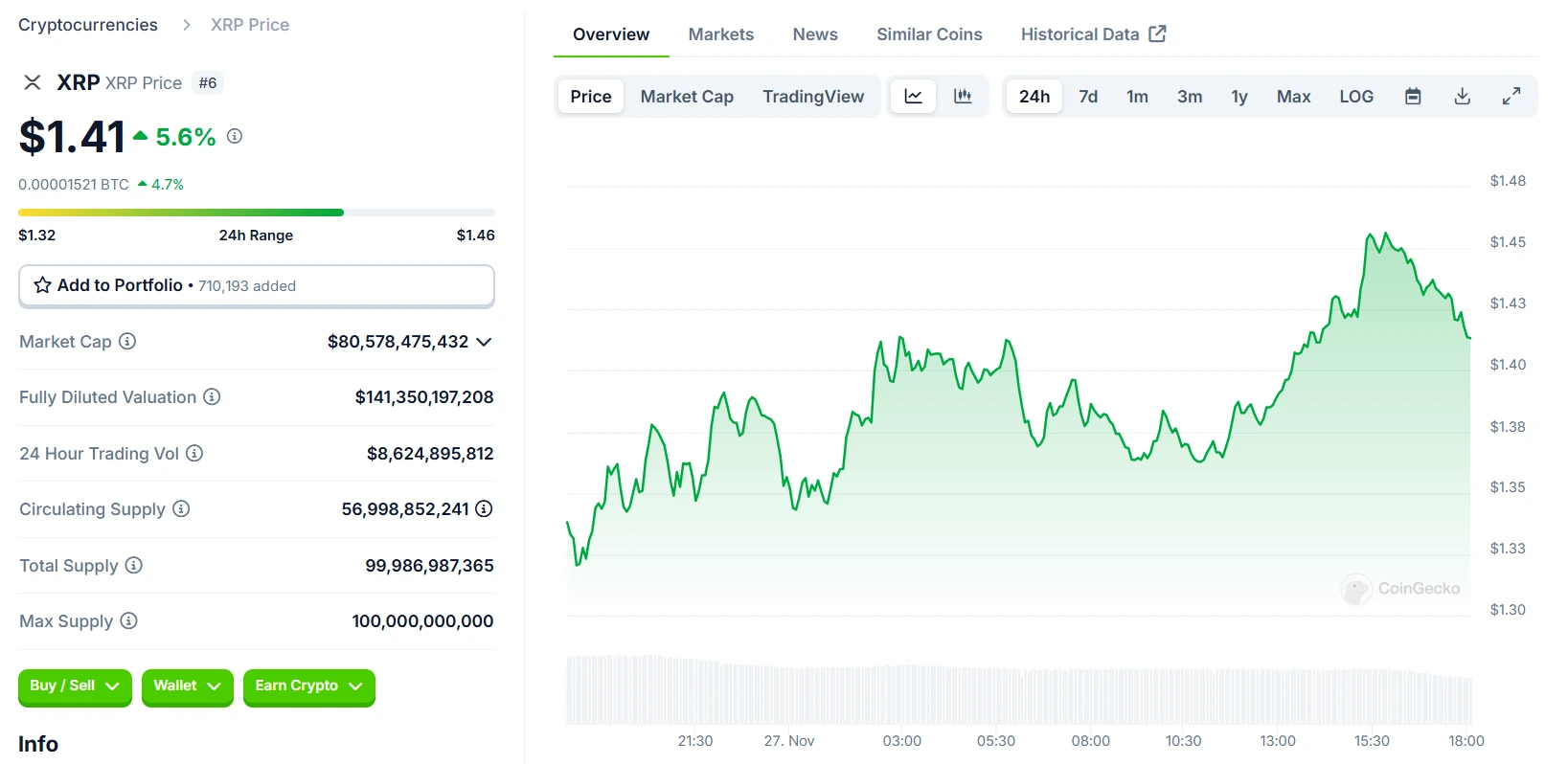Screen dimensions: 1568x764
Task: Click the $1.46 range high label
Action: click(475, 236)
